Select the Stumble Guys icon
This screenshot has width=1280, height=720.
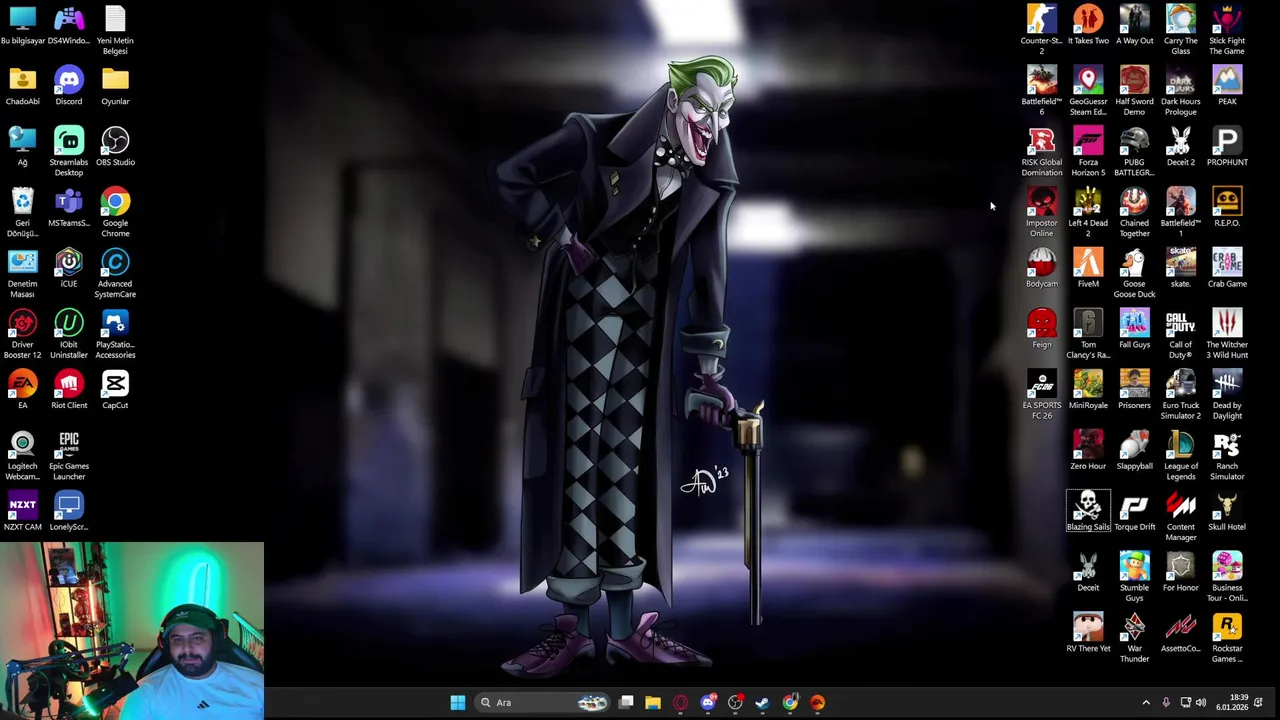(x=1134, y=577)
